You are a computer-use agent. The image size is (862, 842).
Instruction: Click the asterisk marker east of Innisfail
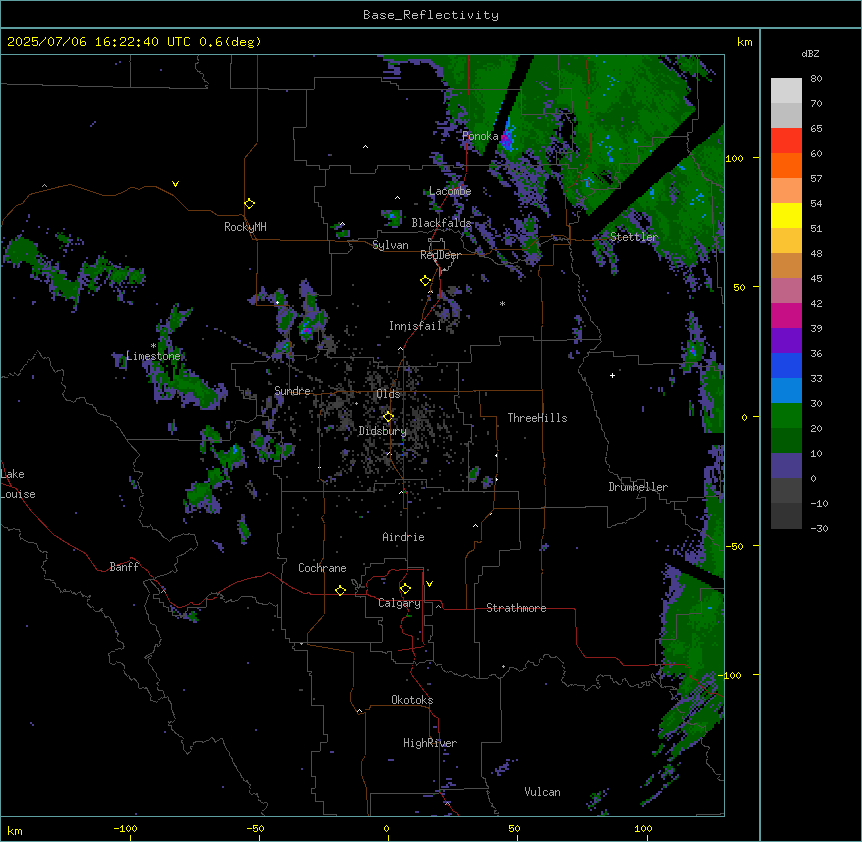502,303
